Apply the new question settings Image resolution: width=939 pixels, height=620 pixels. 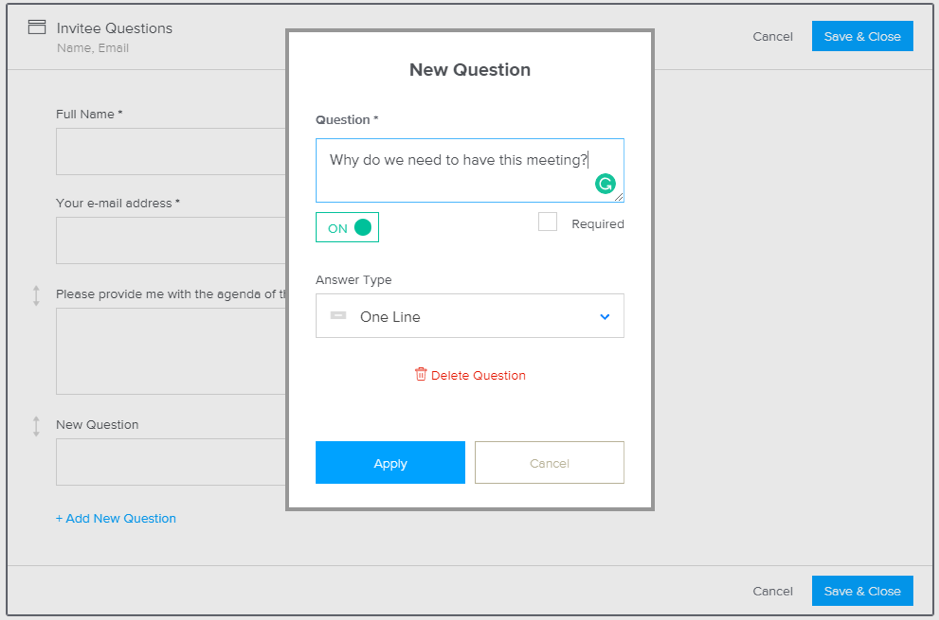pyautogui.click(x=390, y=462)
